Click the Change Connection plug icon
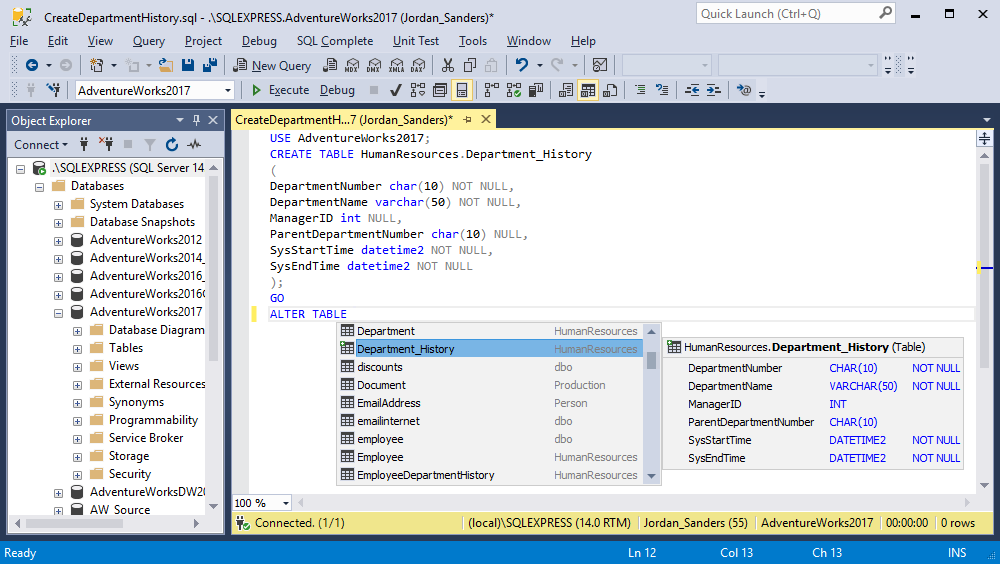The width and height of the screenshot is (1000, 564). pos(54,90)
